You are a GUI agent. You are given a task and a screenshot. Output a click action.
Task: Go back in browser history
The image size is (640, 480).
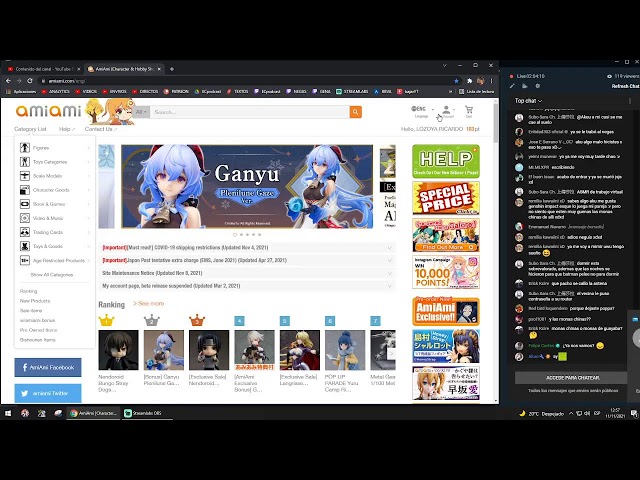8,81
